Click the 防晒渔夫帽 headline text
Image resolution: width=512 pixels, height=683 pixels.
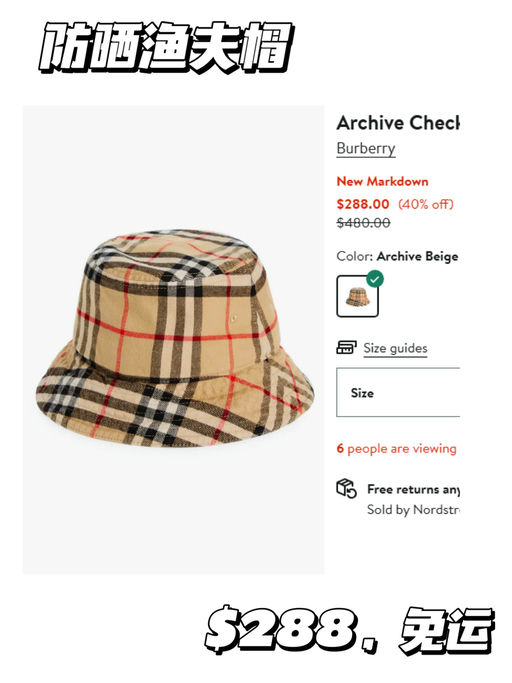coord(167,47)
